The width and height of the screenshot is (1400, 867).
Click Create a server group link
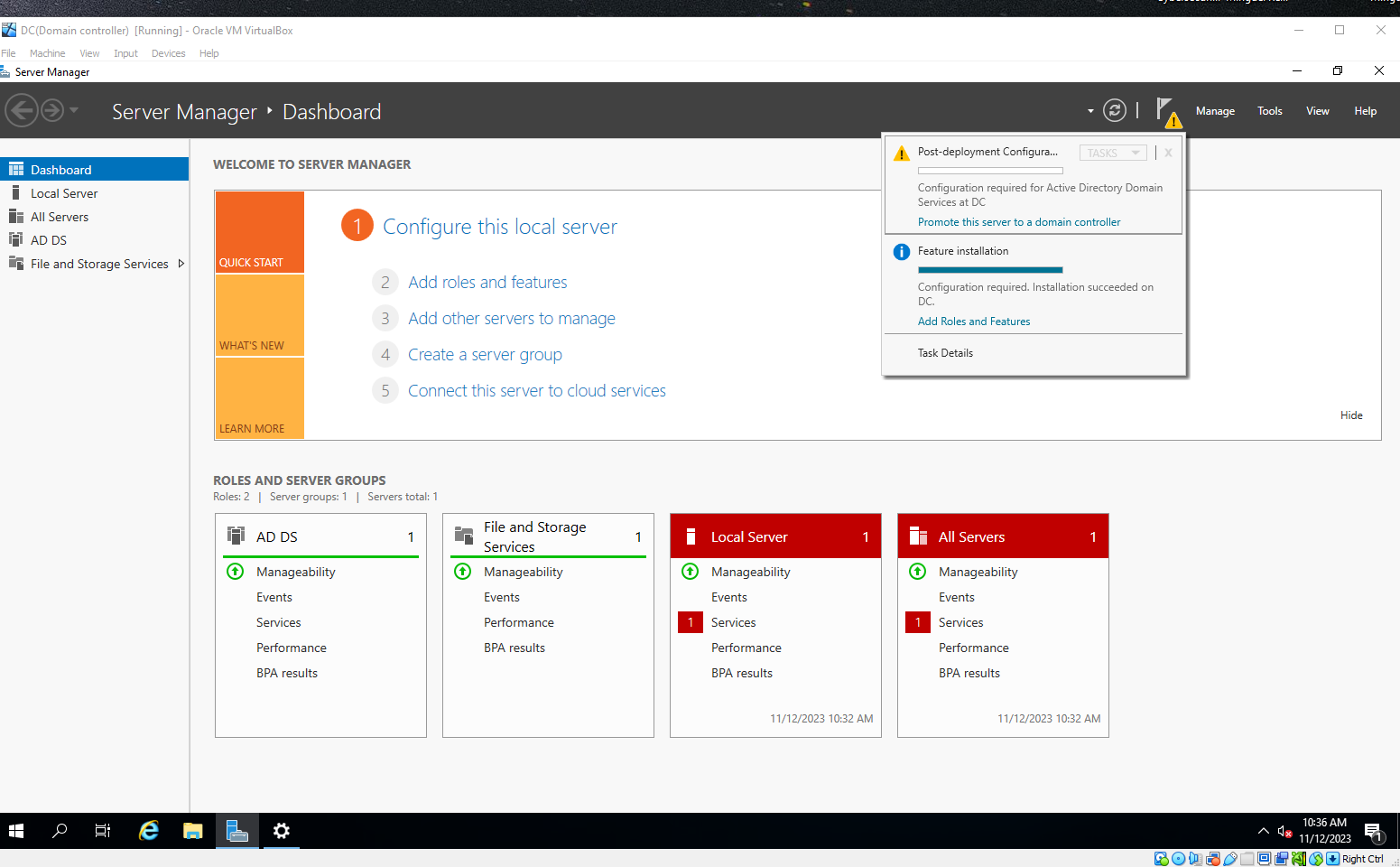(x=485, y=355)
